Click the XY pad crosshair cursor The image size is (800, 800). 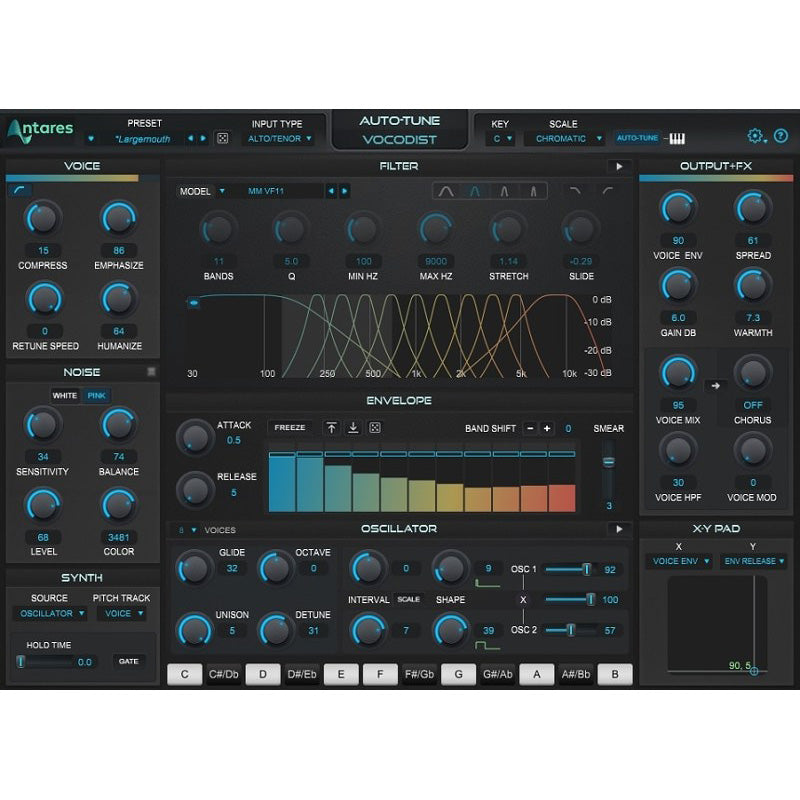[754, 671]
